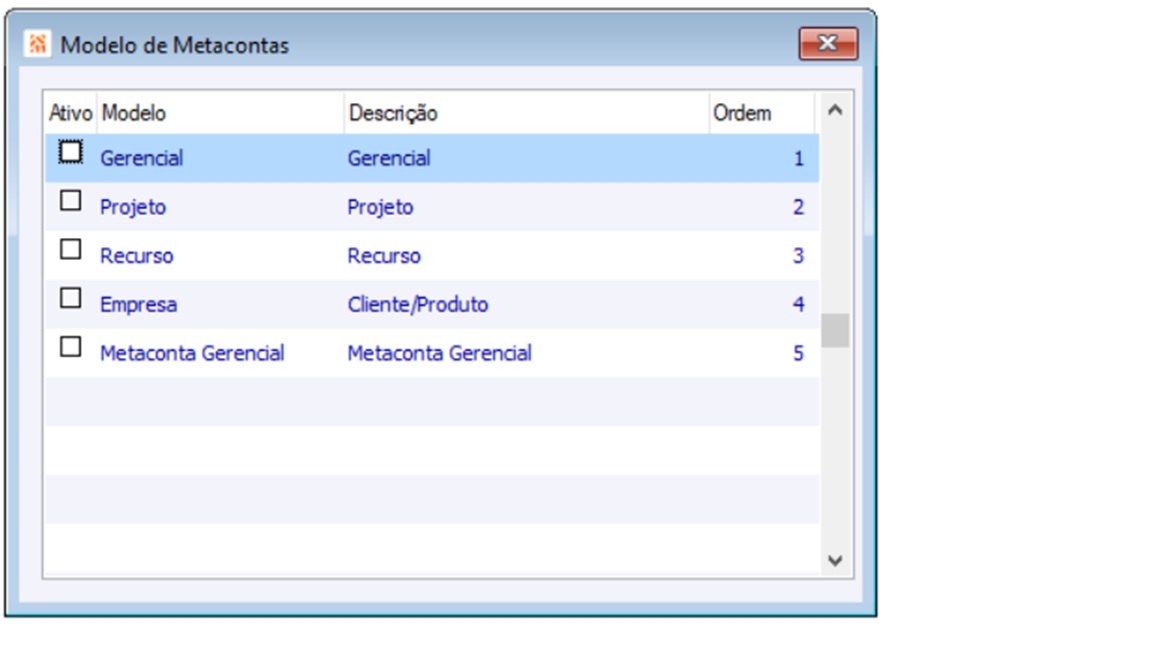The image size is (1152, 648).
Task: Check the Ativo box for Recurso
Action: tap(71, 249)
